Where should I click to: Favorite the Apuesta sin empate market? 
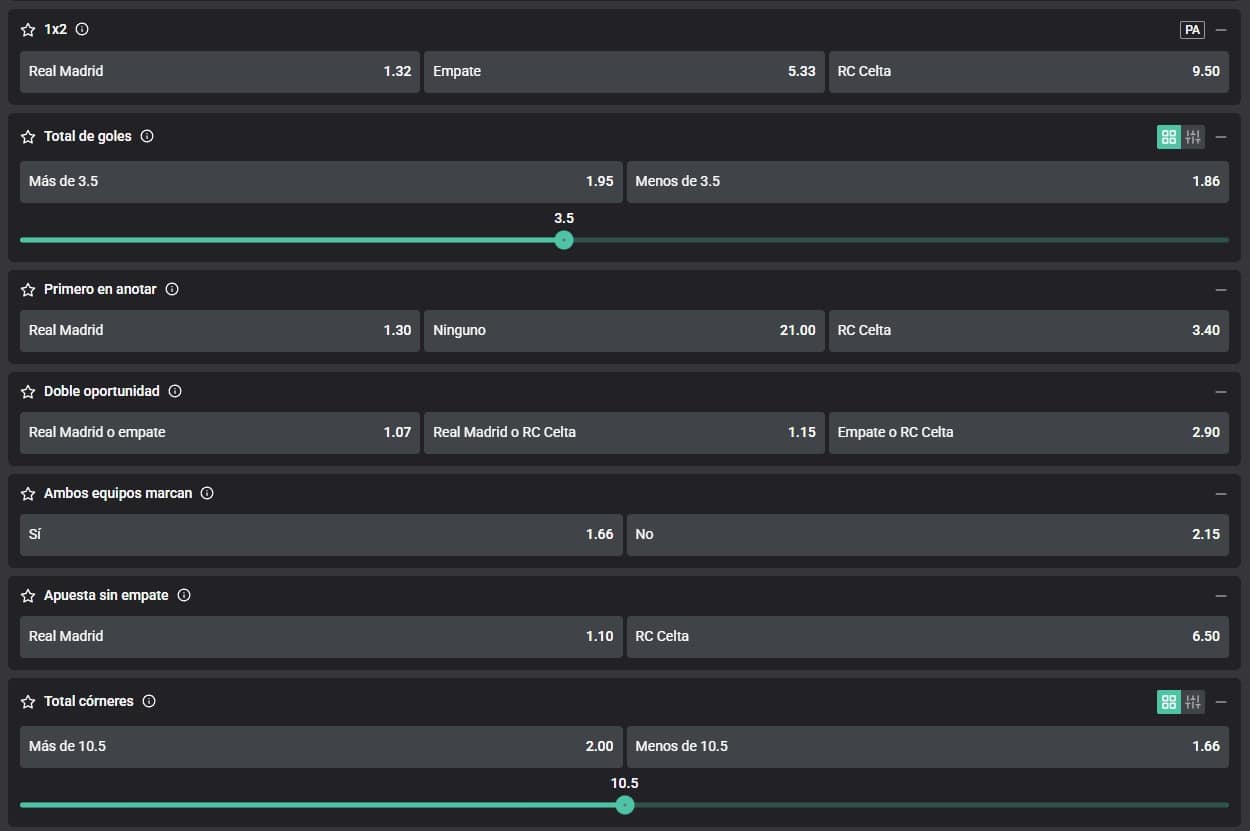coord(28,596)
